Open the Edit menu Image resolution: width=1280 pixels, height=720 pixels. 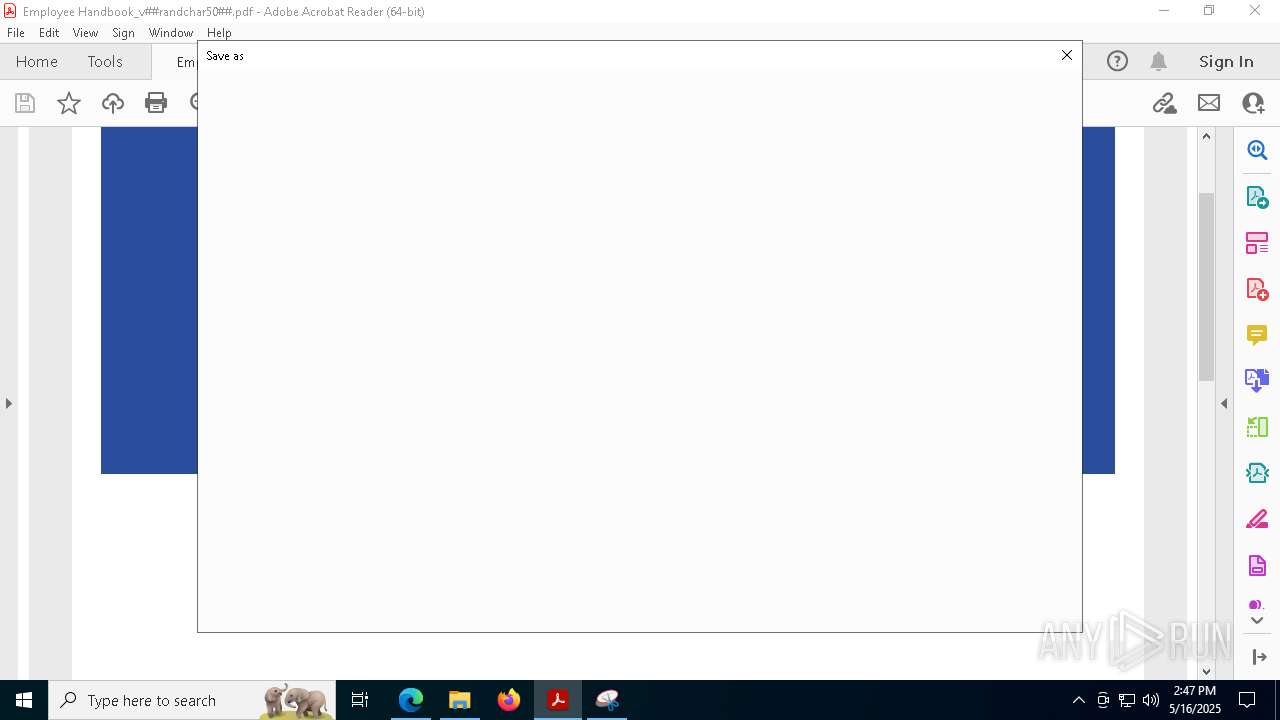(x=49, y=33)
